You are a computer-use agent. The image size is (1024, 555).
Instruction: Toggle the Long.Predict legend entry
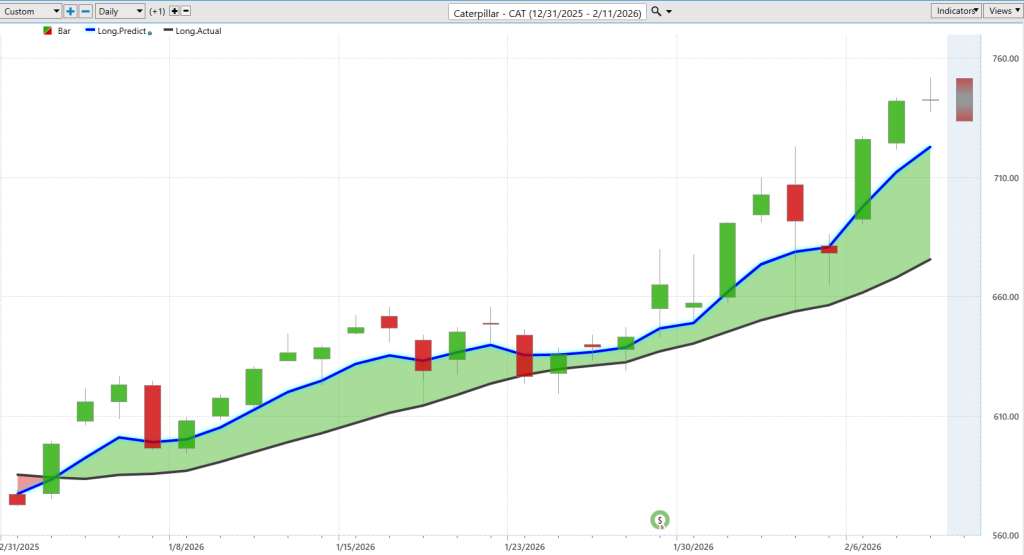(x=121, y=31)
